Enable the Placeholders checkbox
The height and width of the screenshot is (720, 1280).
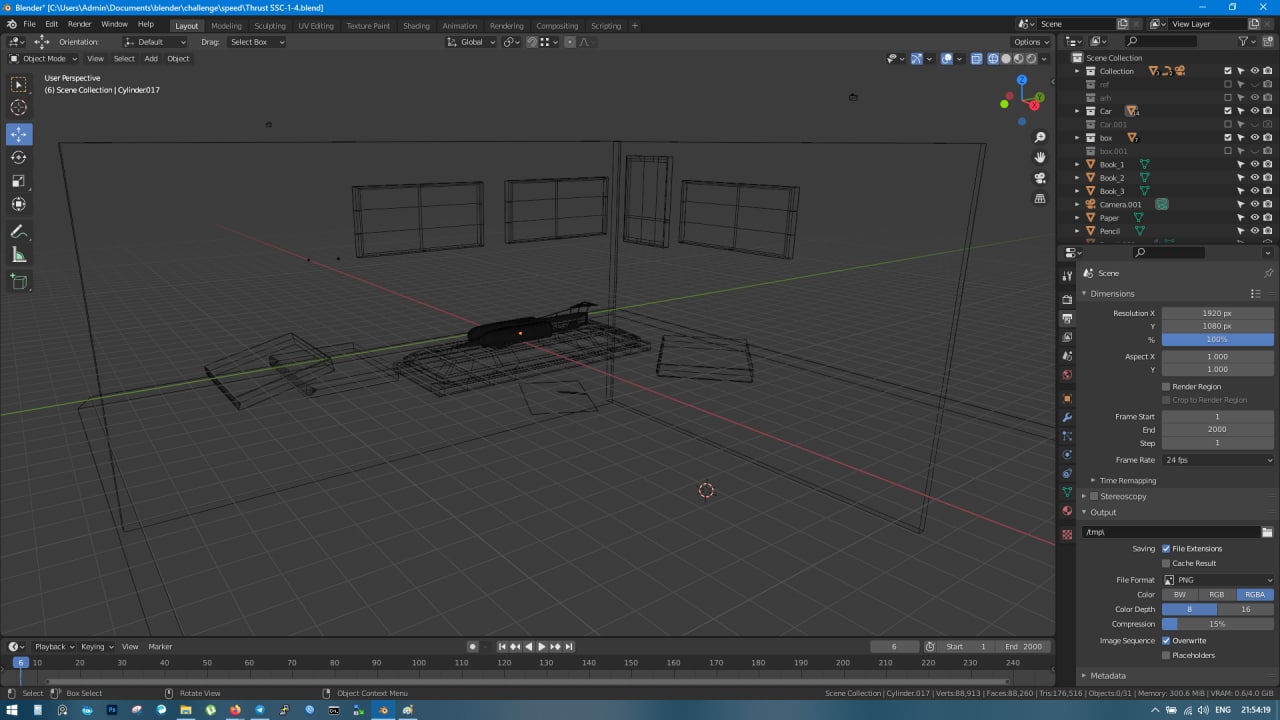[x=1166, y=655]
